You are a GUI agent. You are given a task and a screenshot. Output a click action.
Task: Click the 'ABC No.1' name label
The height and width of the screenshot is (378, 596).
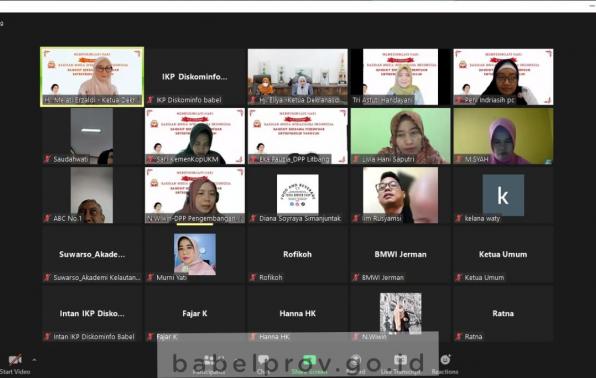click(67, 218)
